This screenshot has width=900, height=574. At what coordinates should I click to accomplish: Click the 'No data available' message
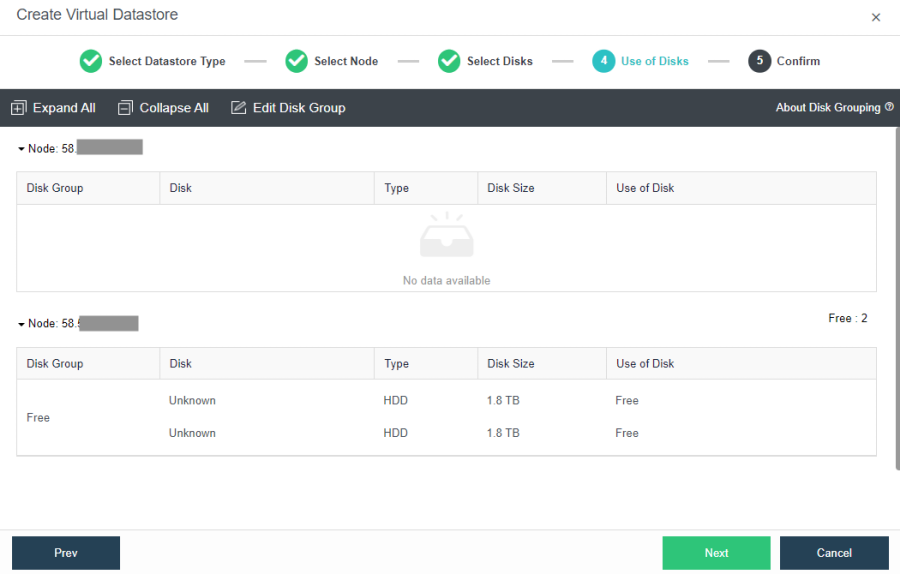point(447,281)
